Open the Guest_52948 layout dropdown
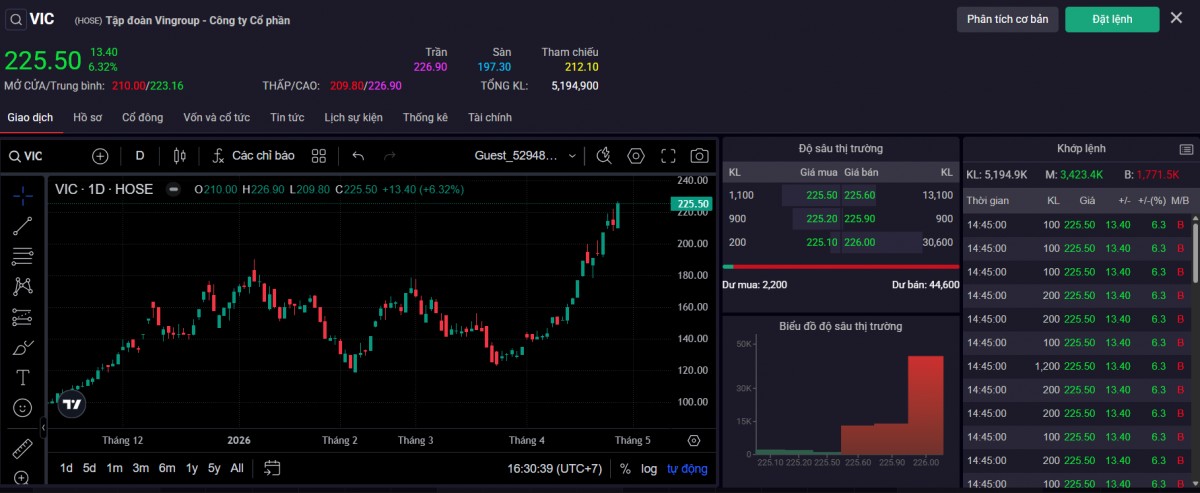Screen dimensions: 1200x493 coord(525,156)
